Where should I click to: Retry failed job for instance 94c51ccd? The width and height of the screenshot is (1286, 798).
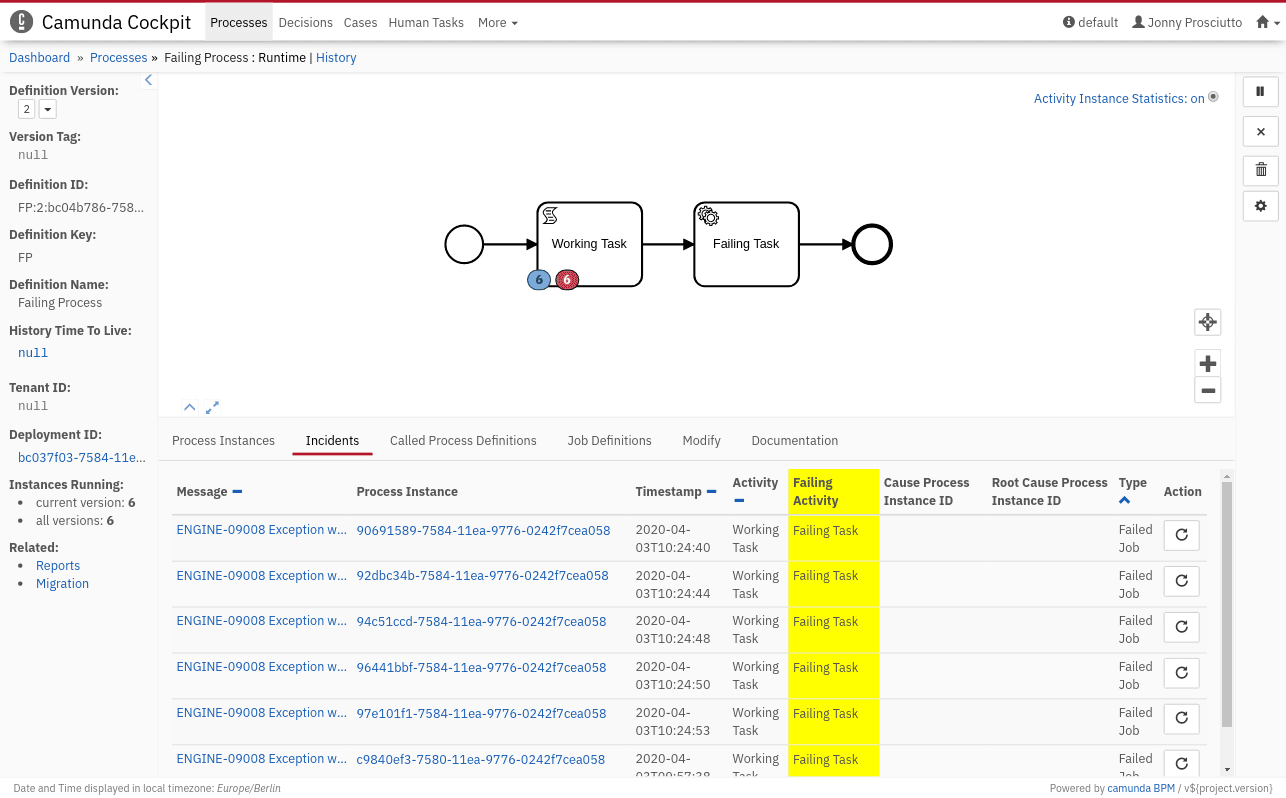1181,627
